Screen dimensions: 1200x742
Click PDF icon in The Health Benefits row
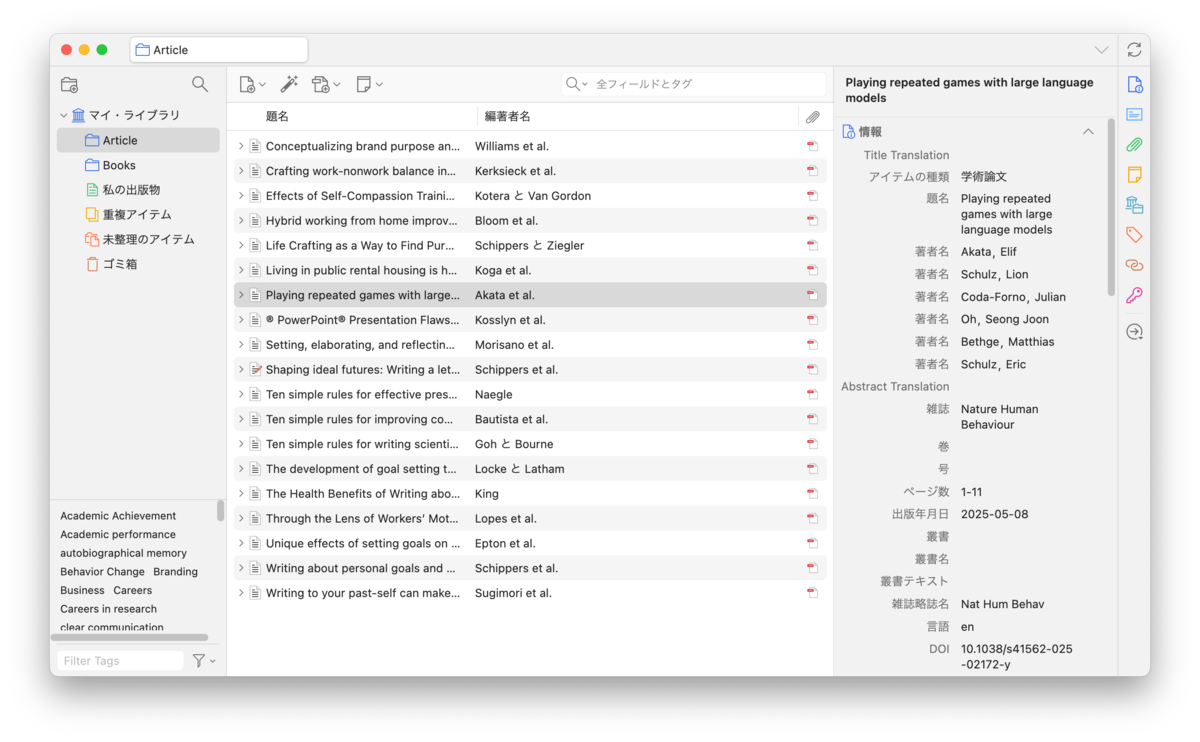(x=813, y=494)
